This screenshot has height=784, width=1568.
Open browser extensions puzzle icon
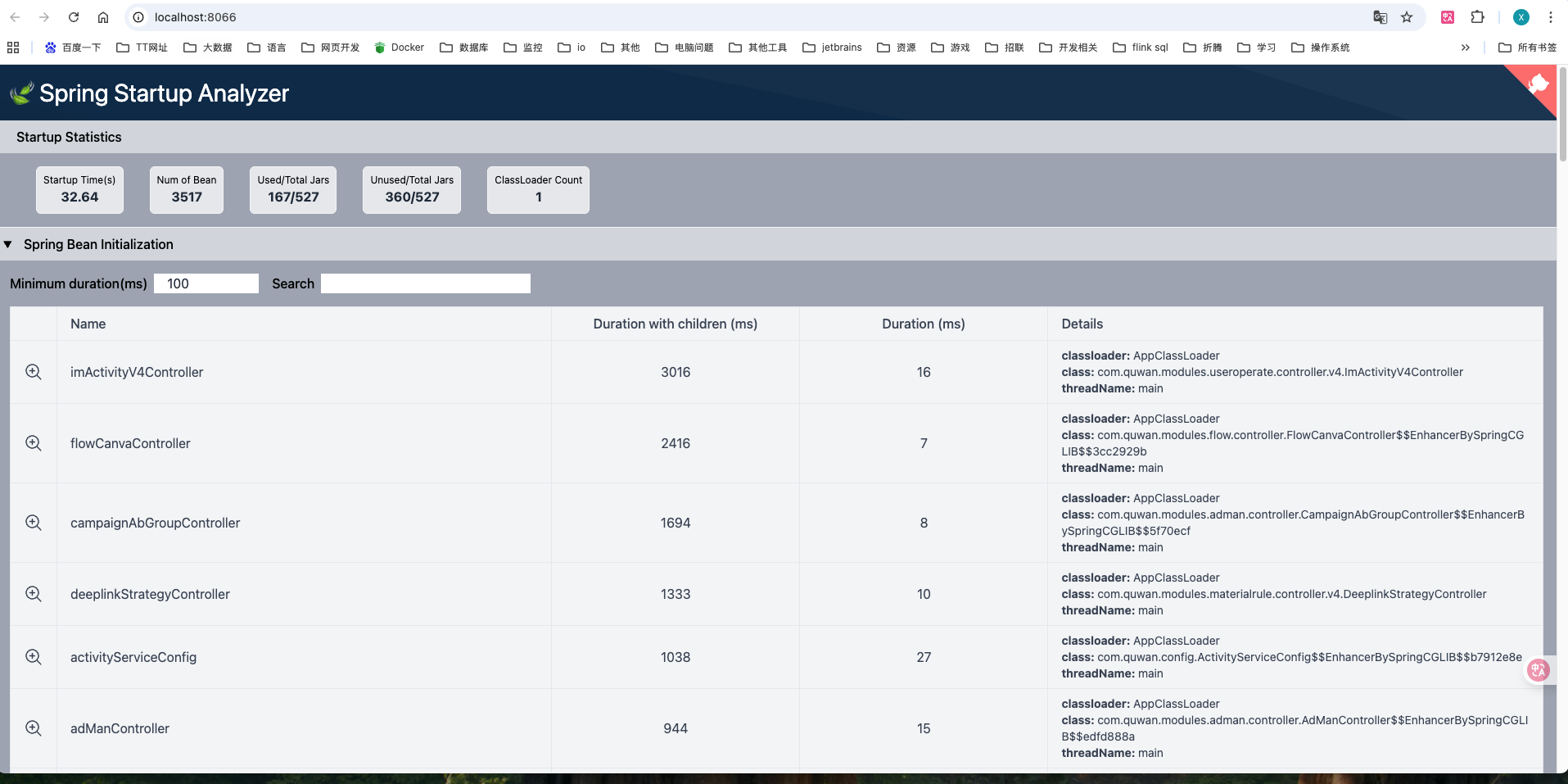pyautogui.click(x=1477, y=17)
